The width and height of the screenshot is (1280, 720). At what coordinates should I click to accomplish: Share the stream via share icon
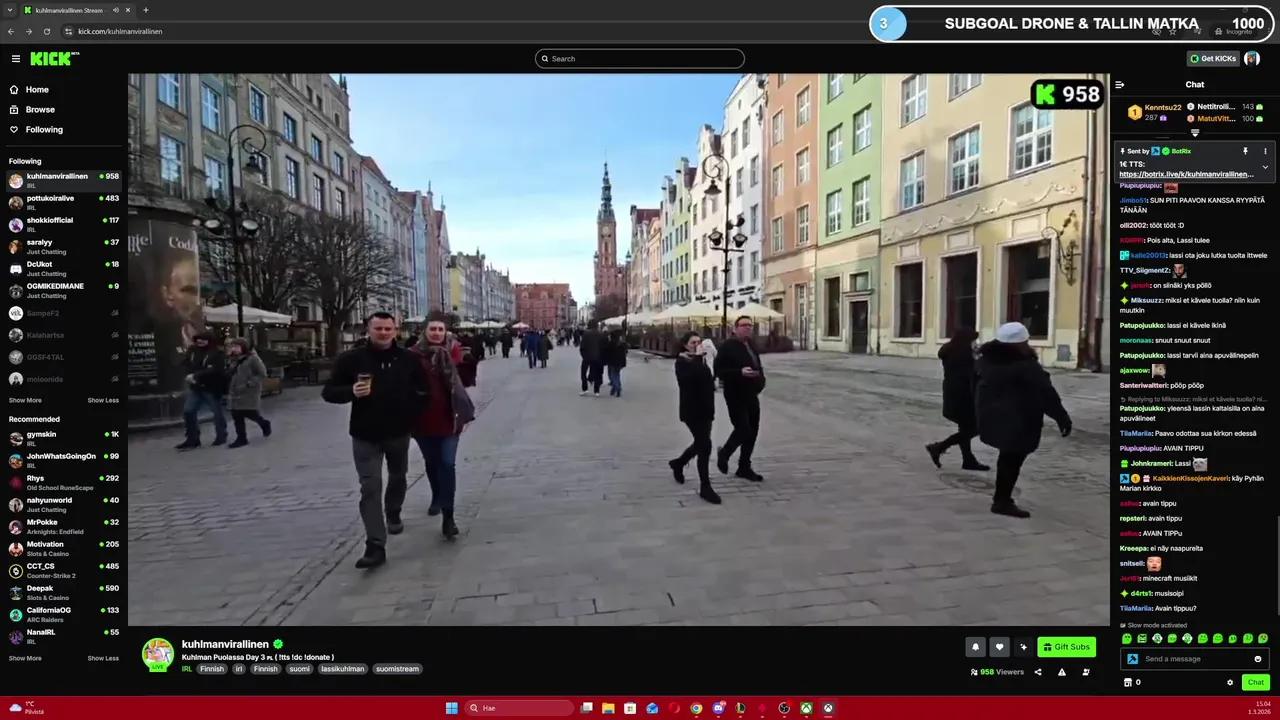pyautogui.click(x=1038, y=672)
